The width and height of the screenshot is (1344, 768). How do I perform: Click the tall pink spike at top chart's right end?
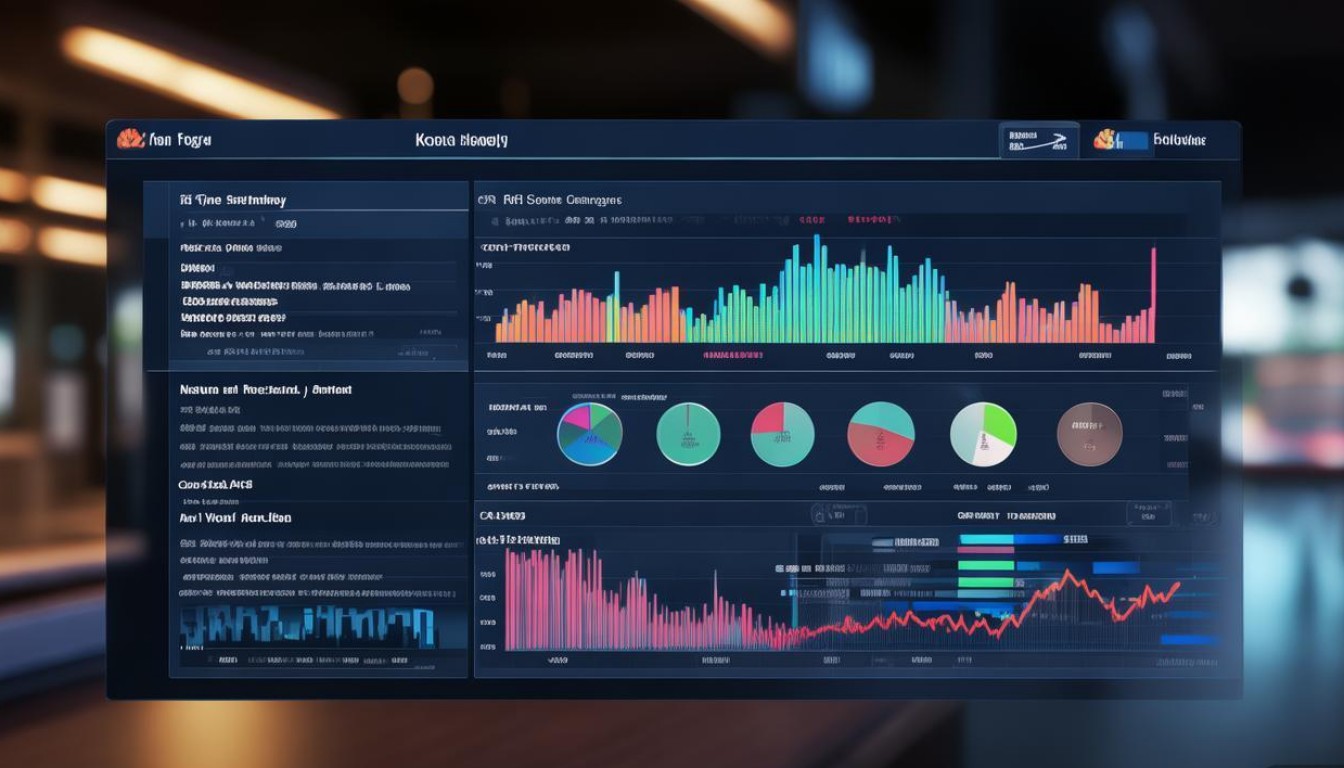(1153, 294)
